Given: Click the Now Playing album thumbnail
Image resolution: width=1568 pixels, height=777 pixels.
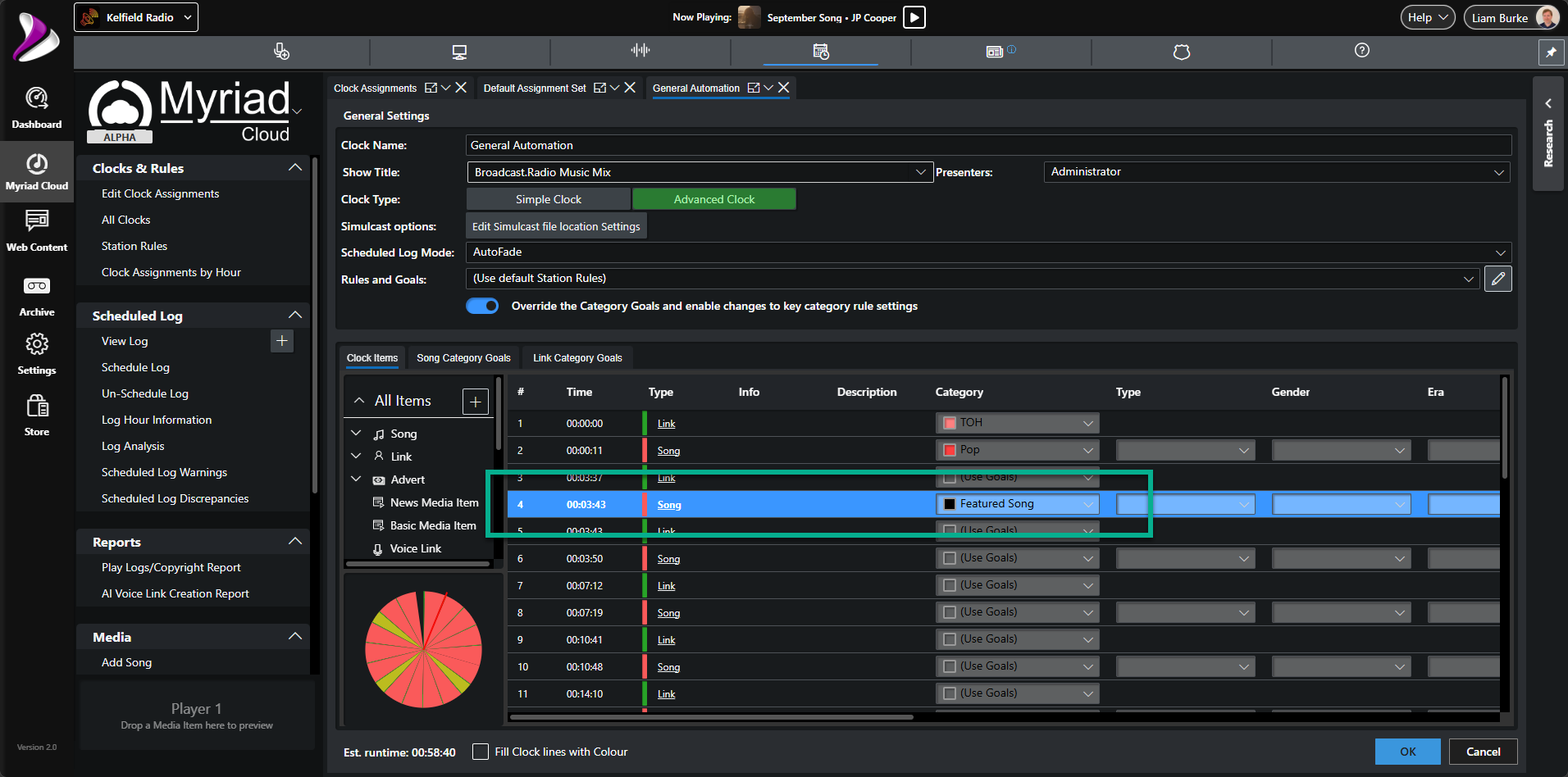Looking at the screenshot, I should point(750,17).
